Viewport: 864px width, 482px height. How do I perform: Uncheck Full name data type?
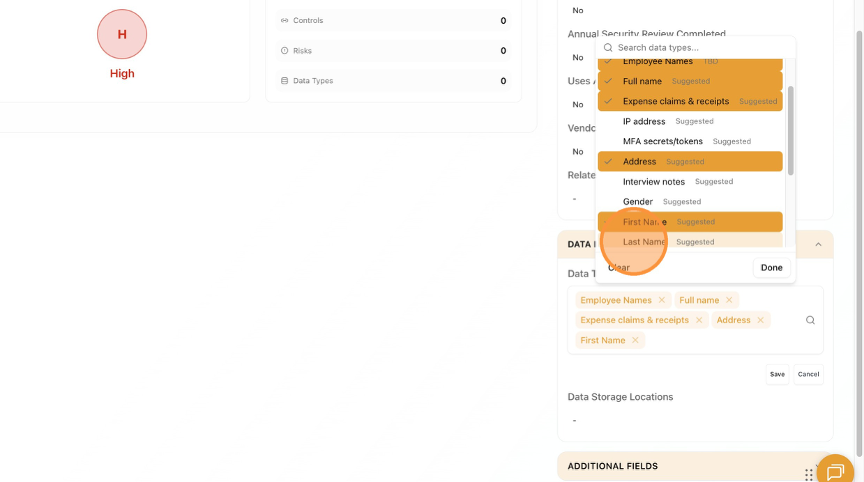(x=690, y=81)
